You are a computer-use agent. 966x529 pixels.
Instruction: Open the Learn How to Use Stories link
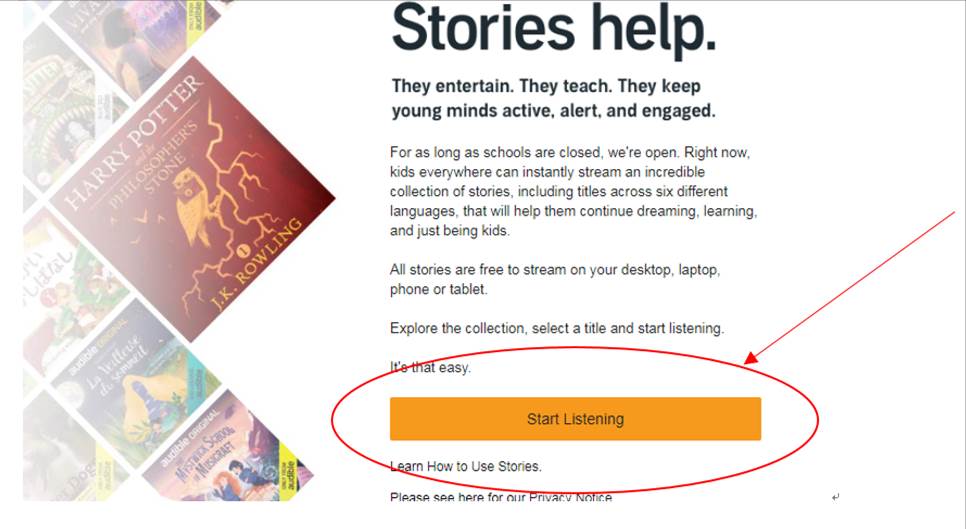[466, 466]
